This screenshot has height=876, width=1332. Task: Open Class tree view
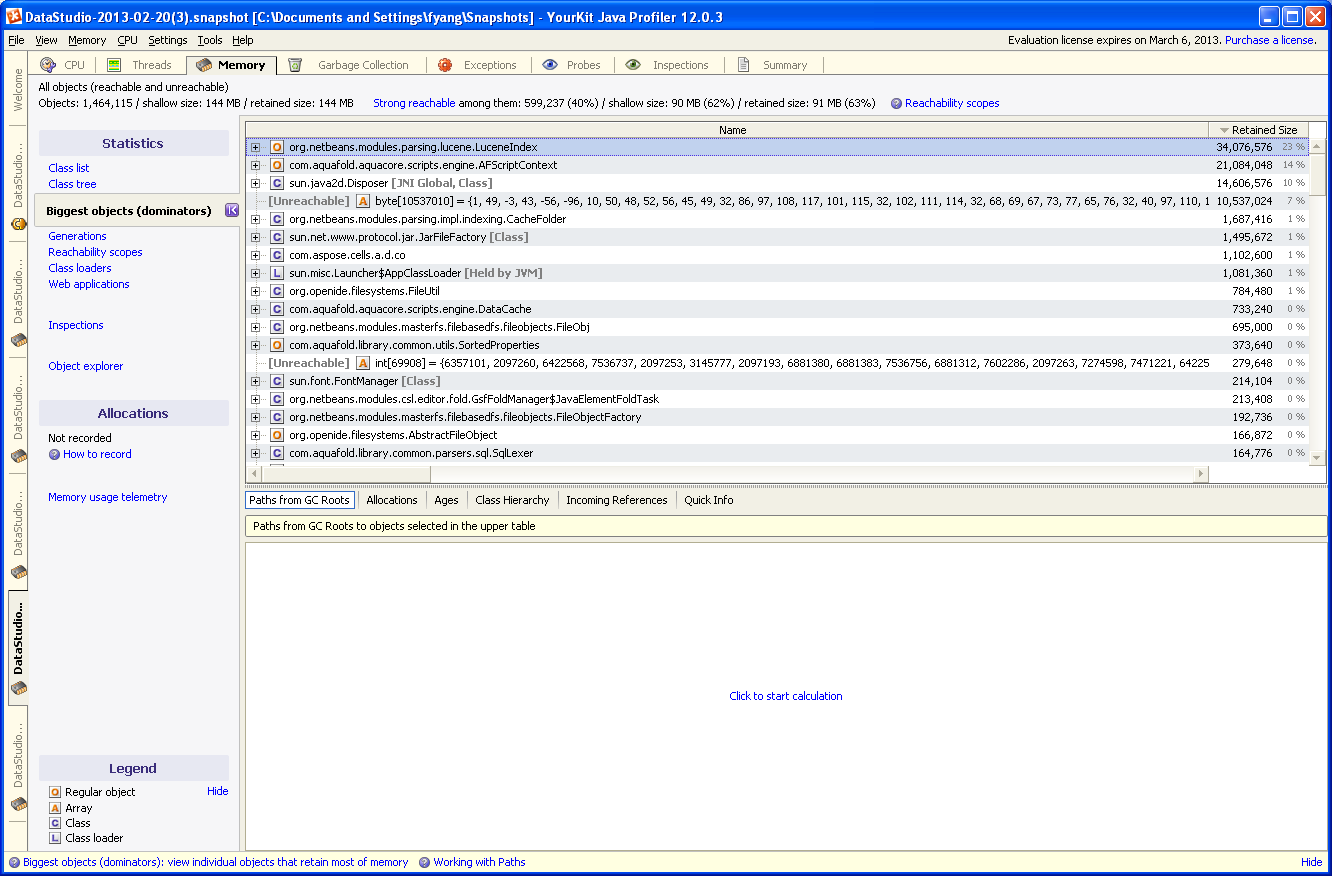(x=72, y=184)
